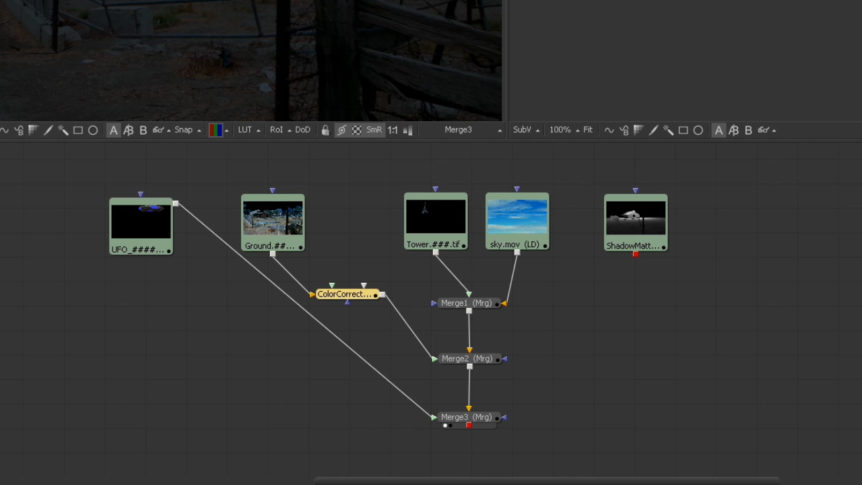The width and height of the screenshot is (862, 485).
Task: Select the ellipse mask tool in left viewer toolbar
Action: [93, 130]
